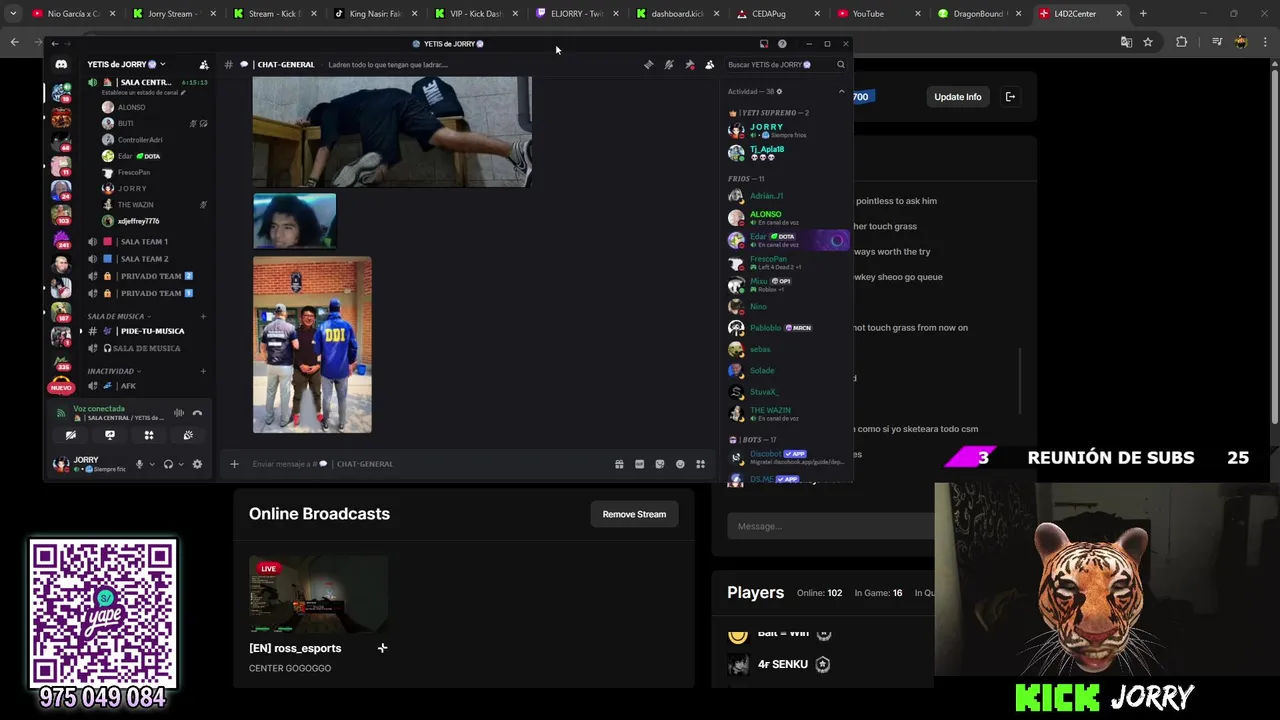Open the apps icon in message bar
This screenshot has width=1280, height=720.
(x=701, y=464)
